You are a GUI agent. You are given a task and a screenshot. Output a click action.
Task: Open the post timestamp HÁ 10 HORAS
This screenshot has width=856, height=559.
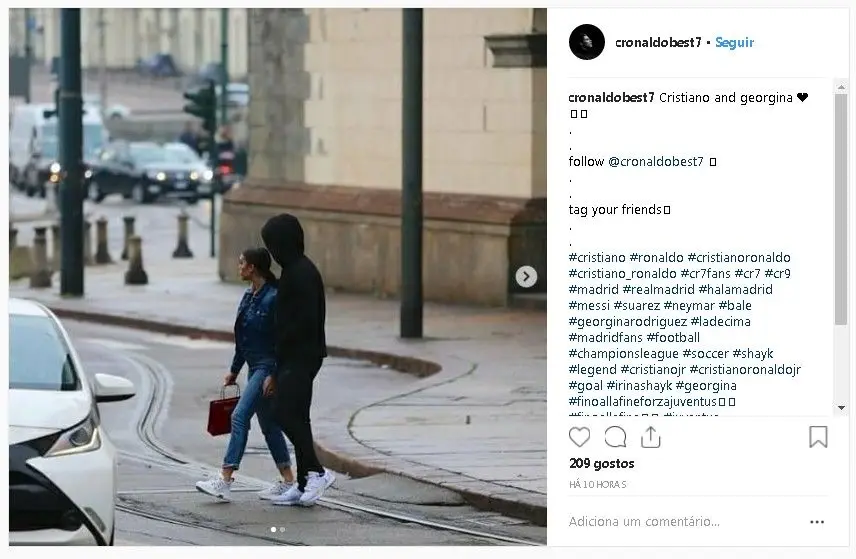pyautogui.click(x=597, y=484)
